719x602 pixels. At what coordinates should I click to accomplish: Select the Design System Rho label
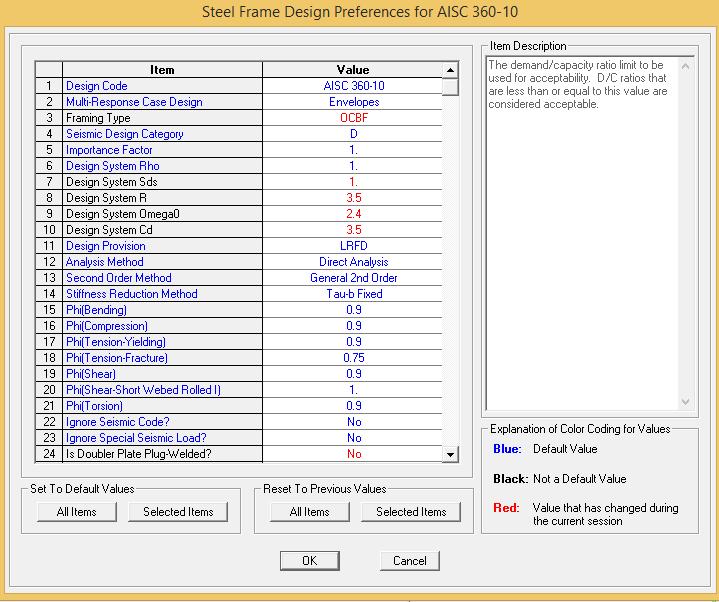tap(162, 166)
